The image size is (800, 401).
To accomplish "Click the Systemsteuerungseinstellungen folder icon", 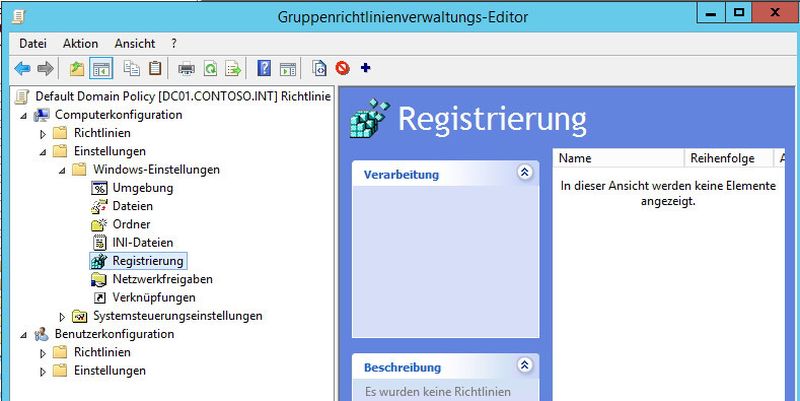I will (x=80, y=316).
